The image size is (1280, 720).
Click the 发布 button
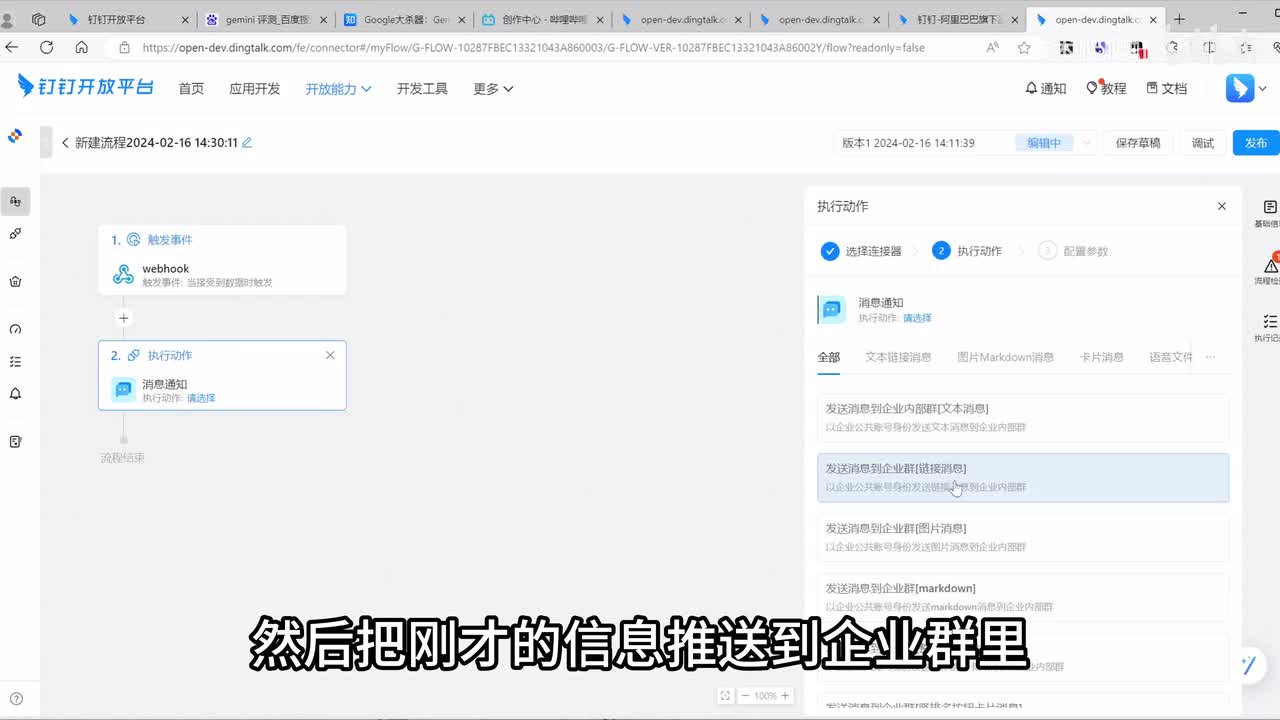pos(1255,143)
